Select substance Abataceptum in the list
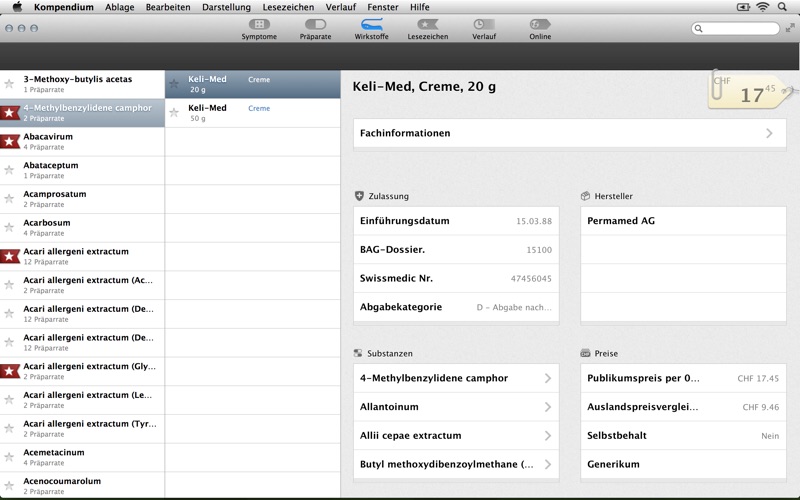The width and height of the screenshot is (800, 500). click(82, 170)
